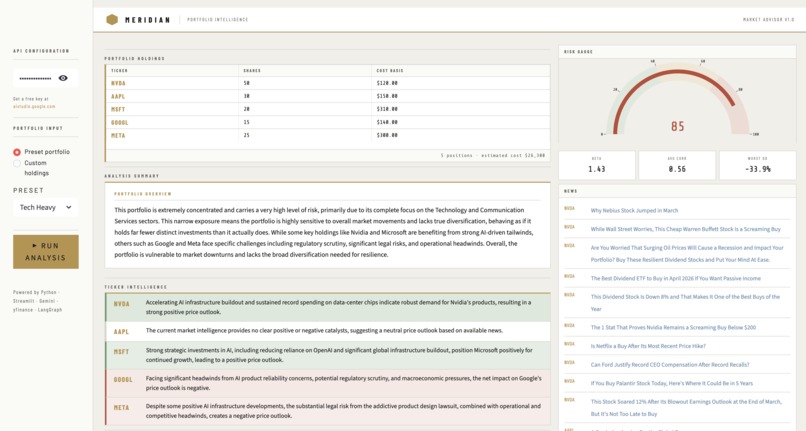Image resolution: width=806 pixels, height=431 pixels.
Task: Open news link Why Nebius Stock Jumped in March
Action: 634,210
